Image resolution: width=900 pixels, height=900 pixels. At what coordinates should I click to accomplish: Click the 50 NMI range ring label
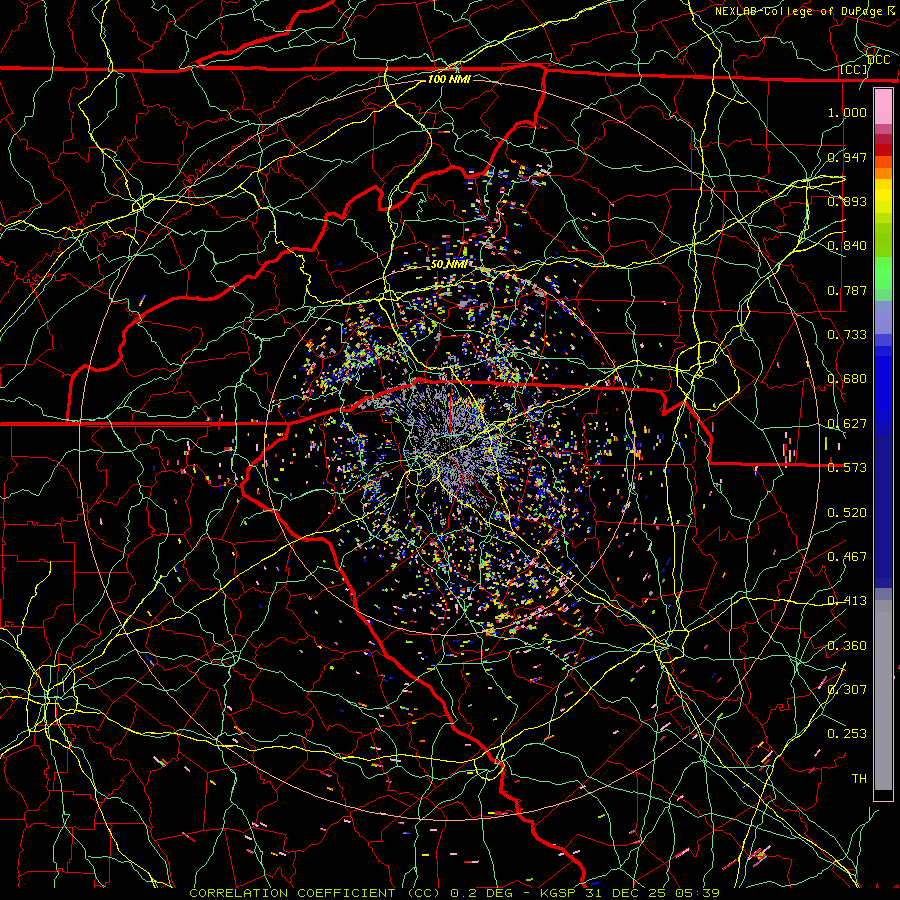coord(448,264)
